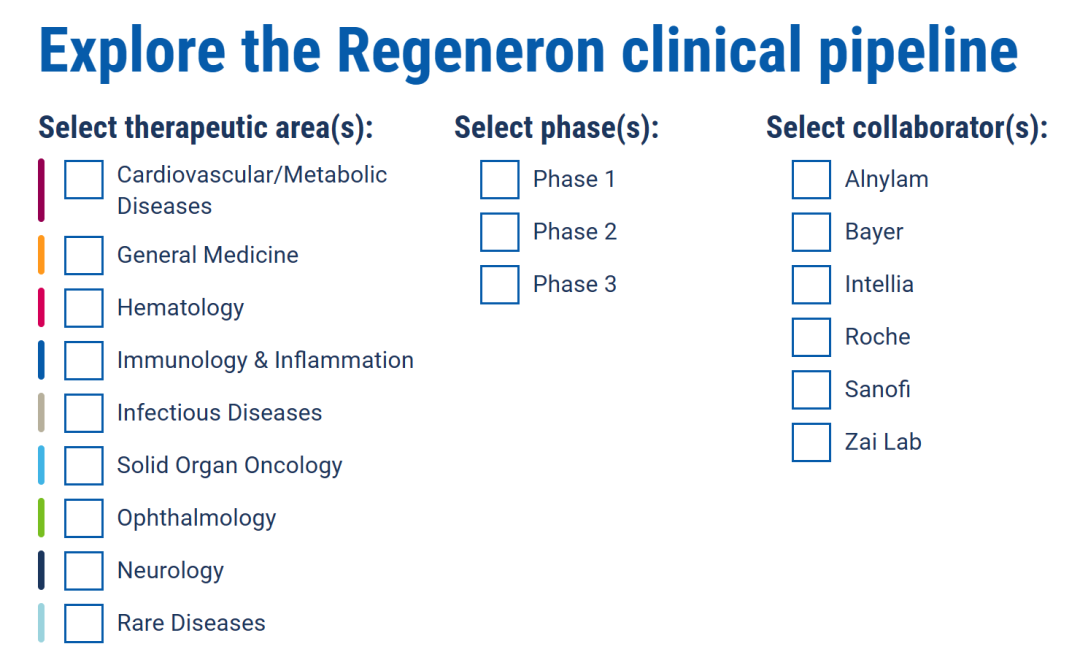
Task: Enable the Hematology filter checkbox
Action: click(x=84, y=308)
